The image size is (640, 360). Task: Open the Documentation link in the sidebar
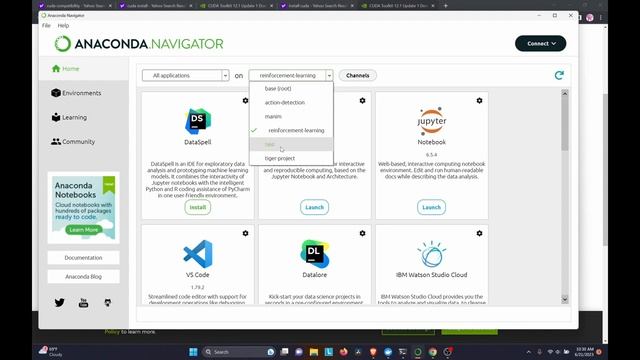pyautogui.click(x=83, y=258)
